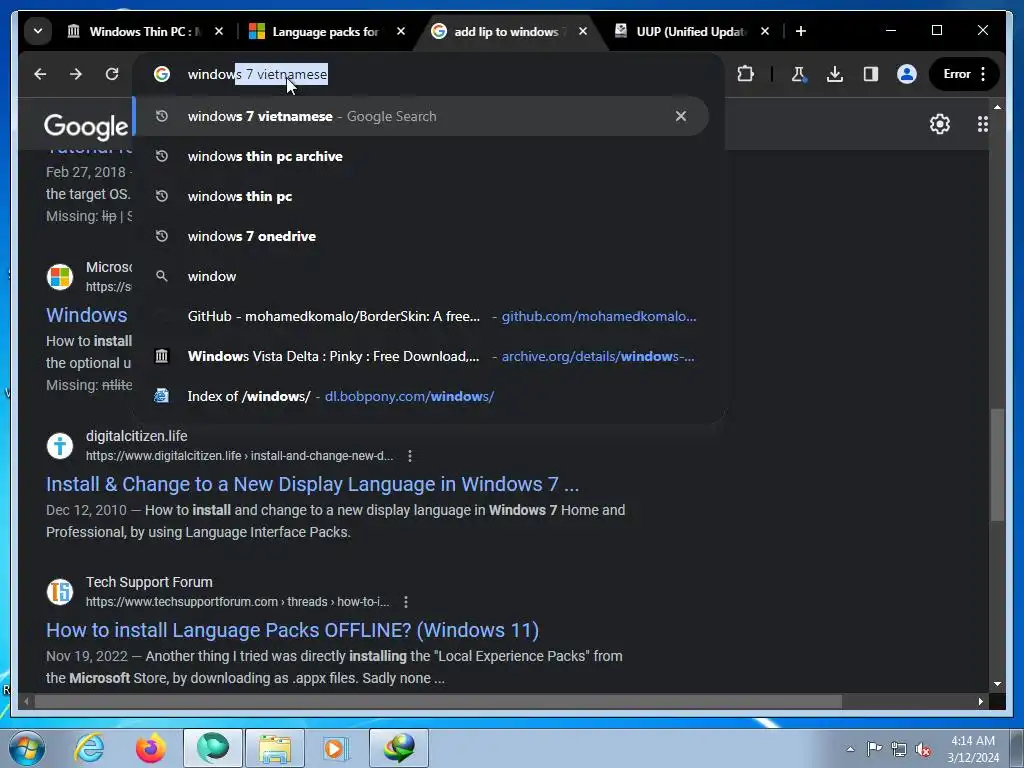Viewport: 1024px width, 768px height.
Task: Switch to the Language packs tab
Action: [x=327, y=31]
